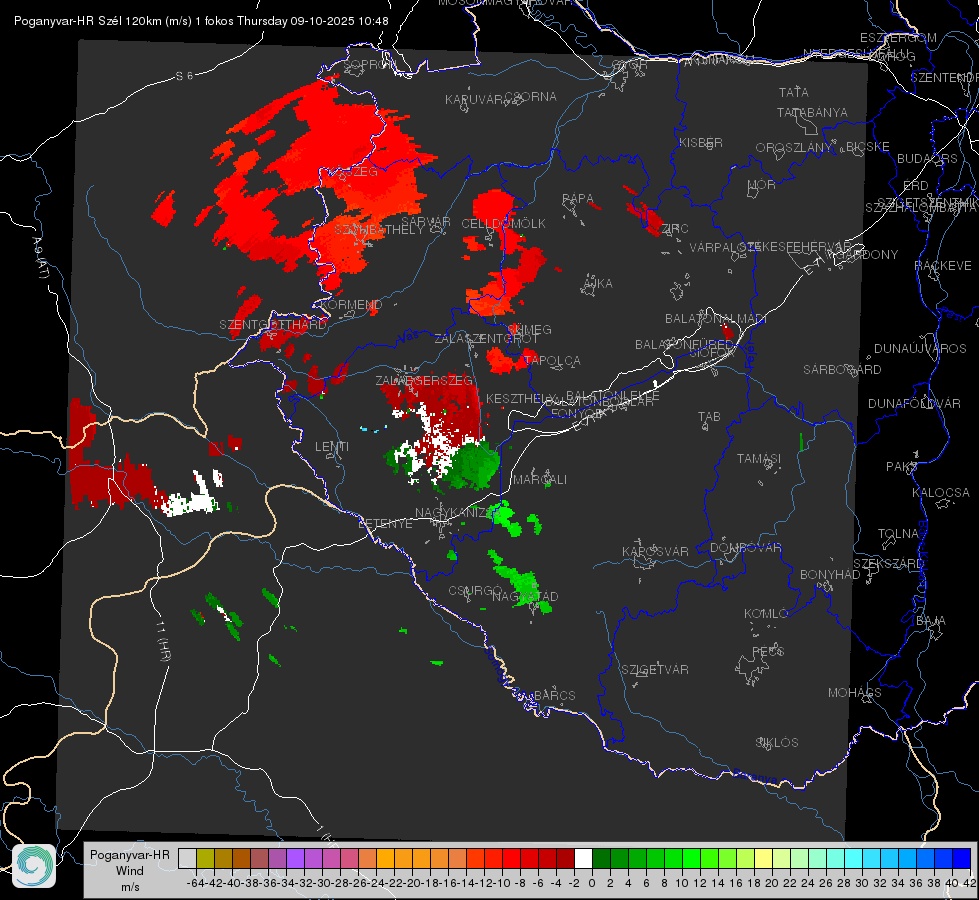Select the olive-yellow swatch above the -64 label
Image resolution: width=979 pixels, height=900 pixels.
[x=205, y=859]
